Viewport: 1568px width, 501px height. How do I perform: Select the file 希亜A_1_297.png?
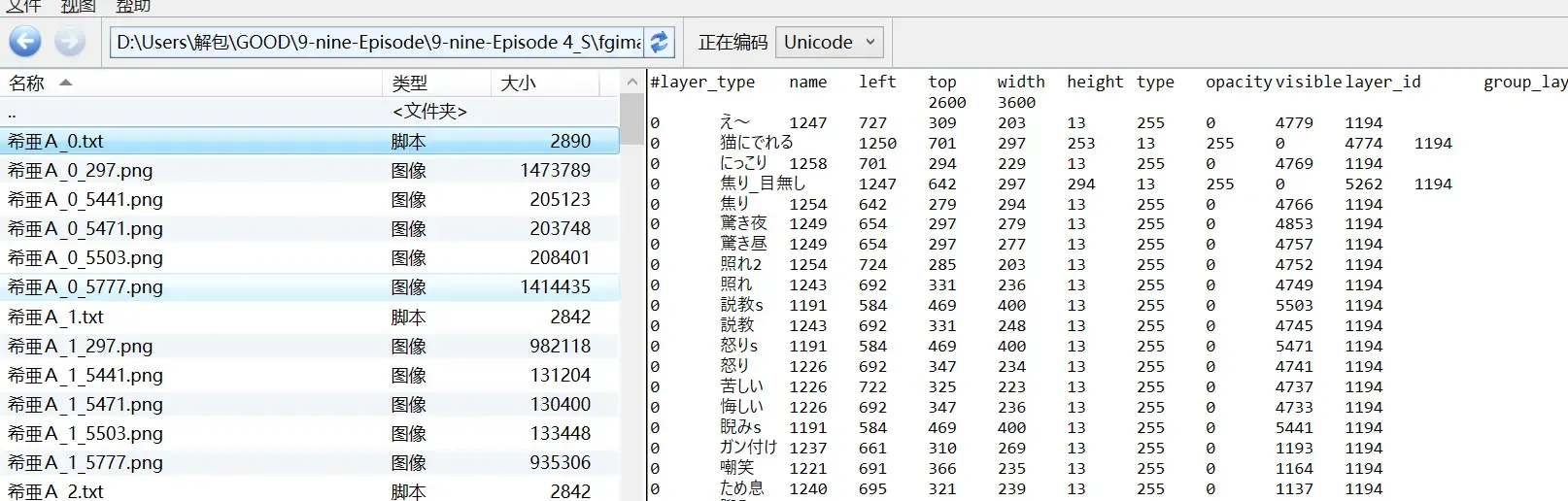tap(310, 346)
